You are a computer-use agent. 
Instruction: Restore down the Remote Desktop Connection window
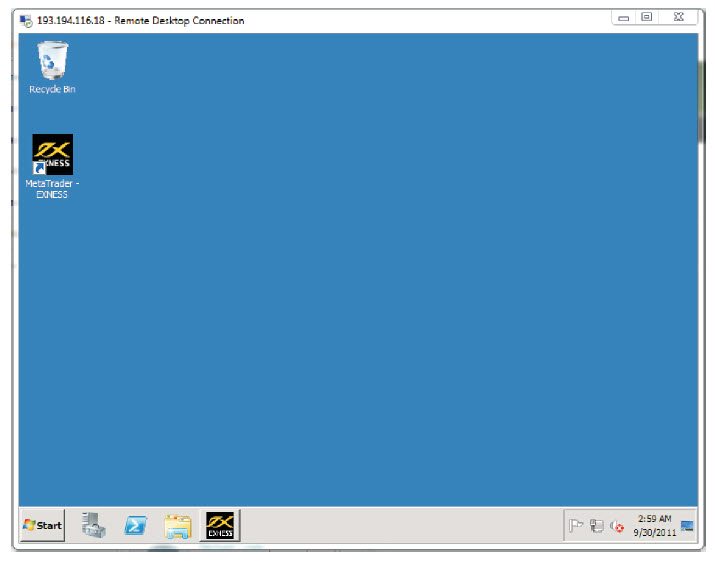pyautogui.click(x=648, y=18)
